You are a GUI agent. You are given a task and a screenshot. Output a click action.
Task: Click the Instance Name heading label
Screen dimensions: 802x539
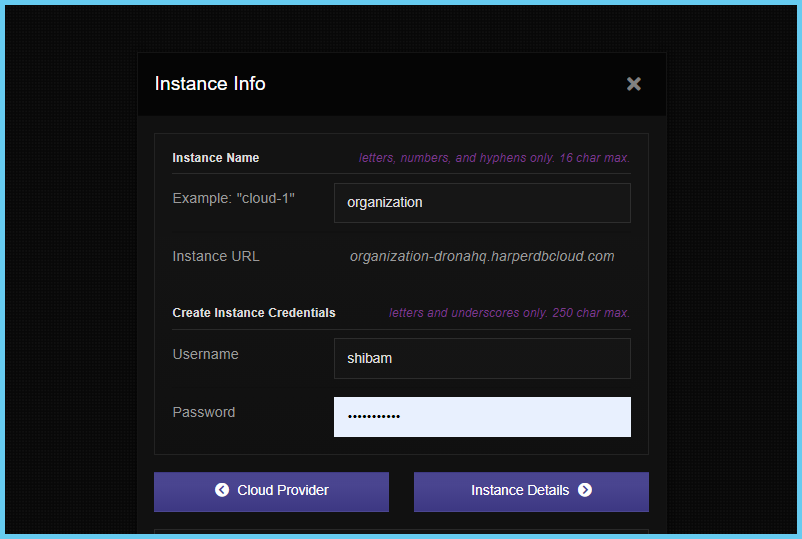coord(215,158)
